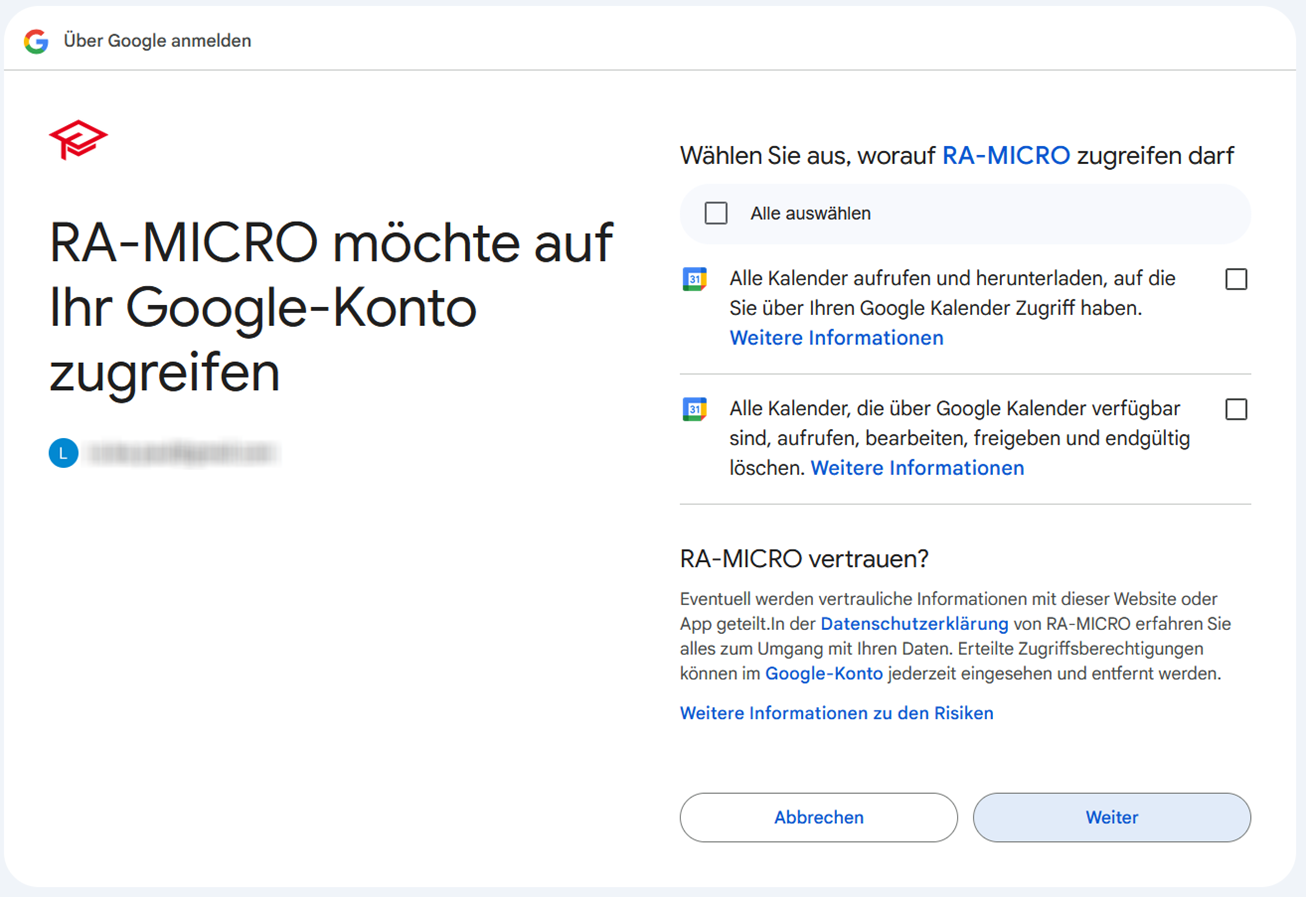Enable 'aufrufen, bearbeiten, freigeben' permission checkbox
The height and width of the screenshot is (897, 1306).
[1236, 409]
